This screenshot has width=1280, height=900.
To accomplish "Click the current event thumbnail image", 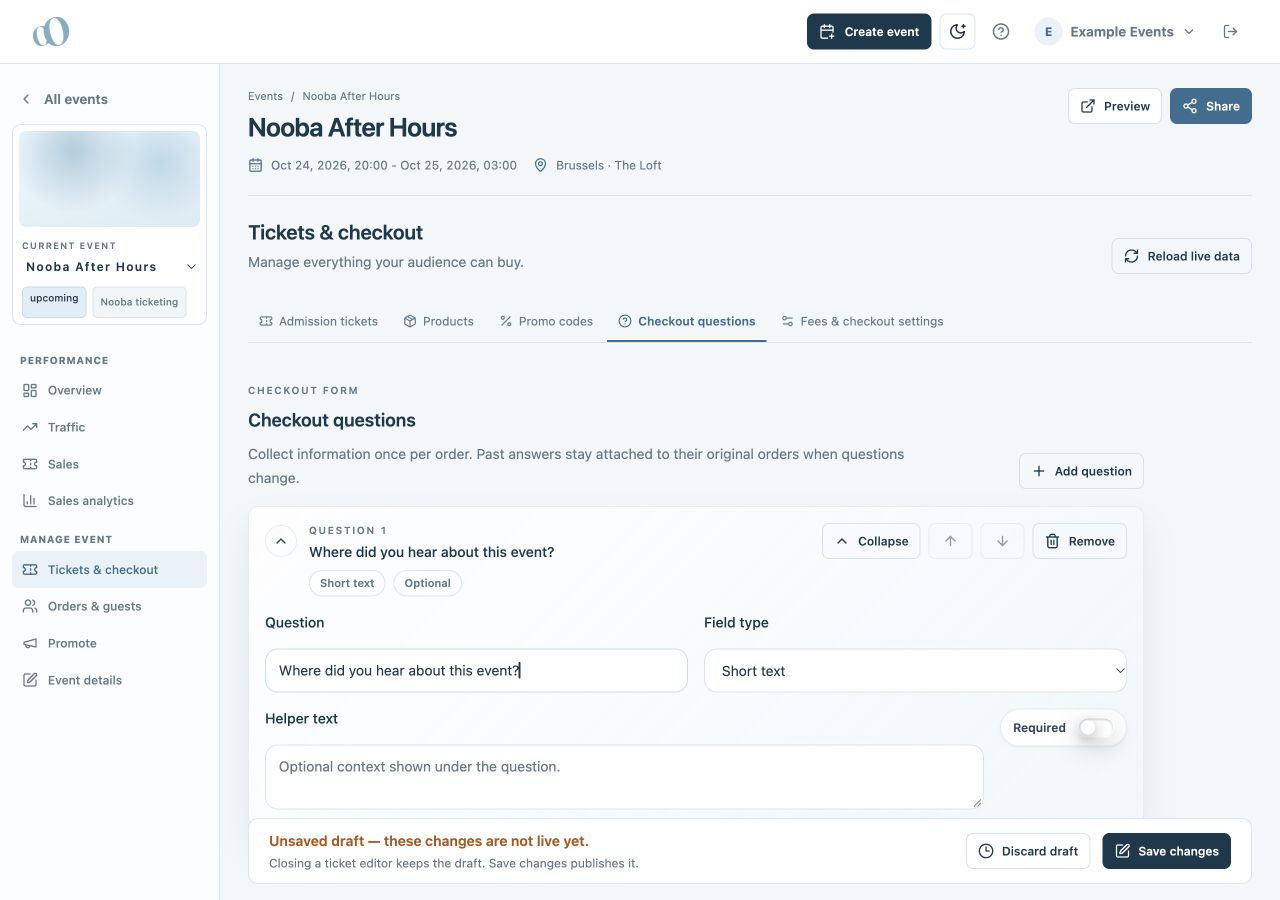I will coord(110,179).
